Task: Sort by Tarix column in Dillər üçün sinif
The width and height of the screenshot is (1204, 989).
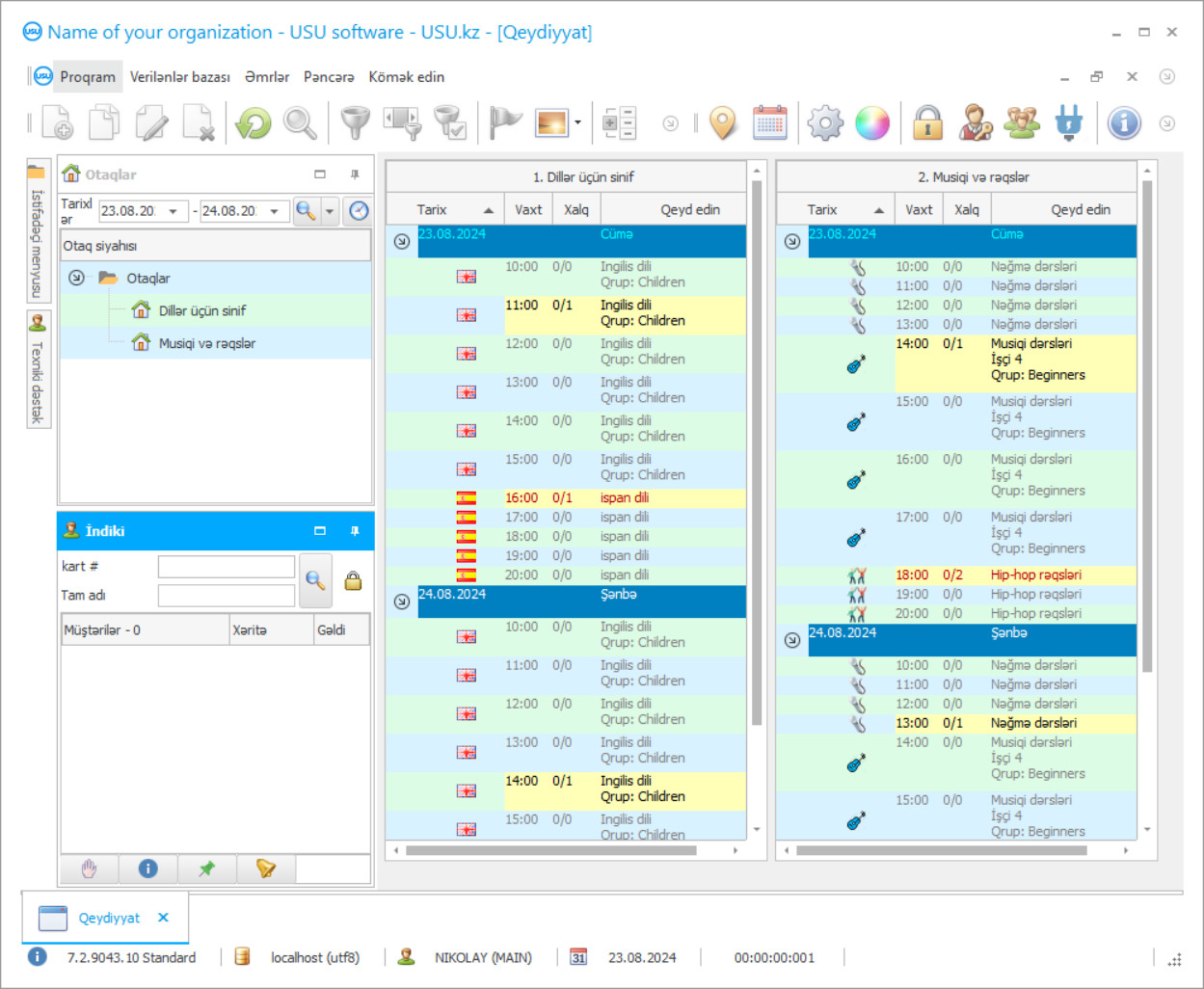Action: point(443,209)
